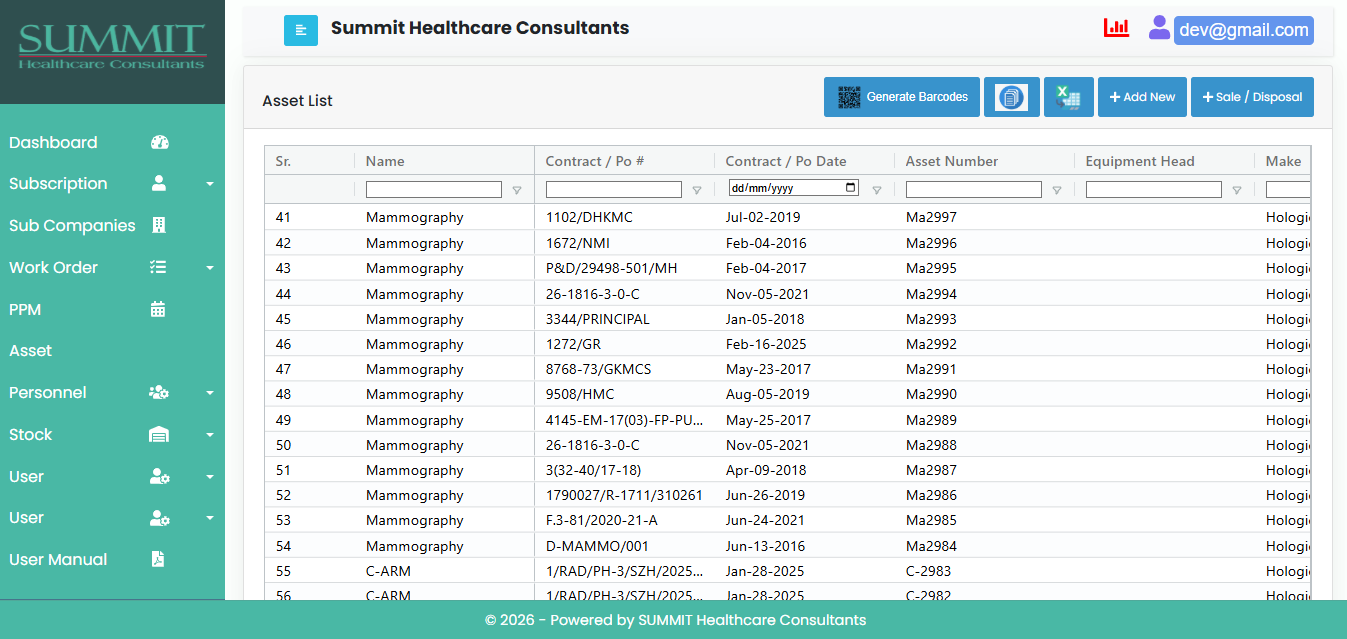The image size is (1347, 639).
Task: Focus the Contract / Po # filter box
Action: [x=614, y=189]
